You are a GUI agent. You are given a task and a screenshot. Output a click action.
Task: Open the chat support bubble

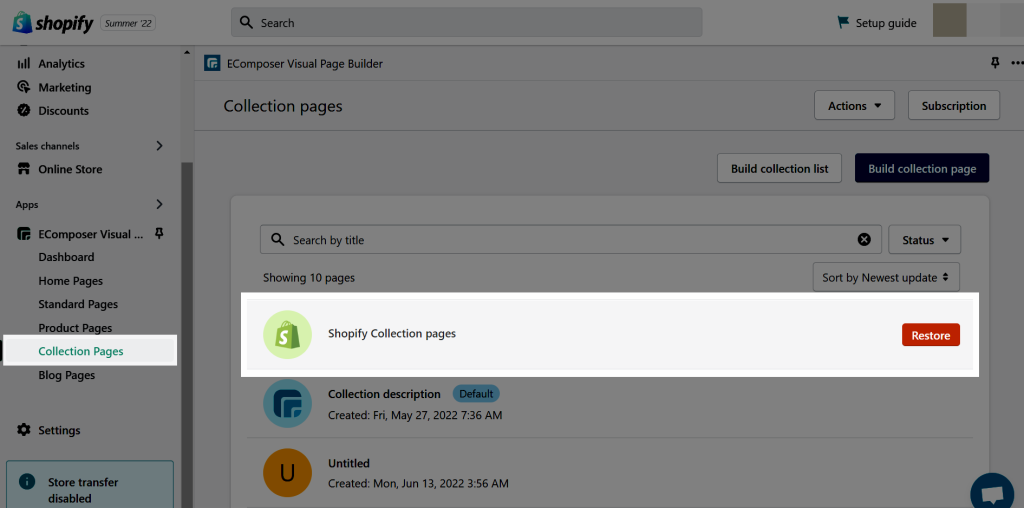992,492
